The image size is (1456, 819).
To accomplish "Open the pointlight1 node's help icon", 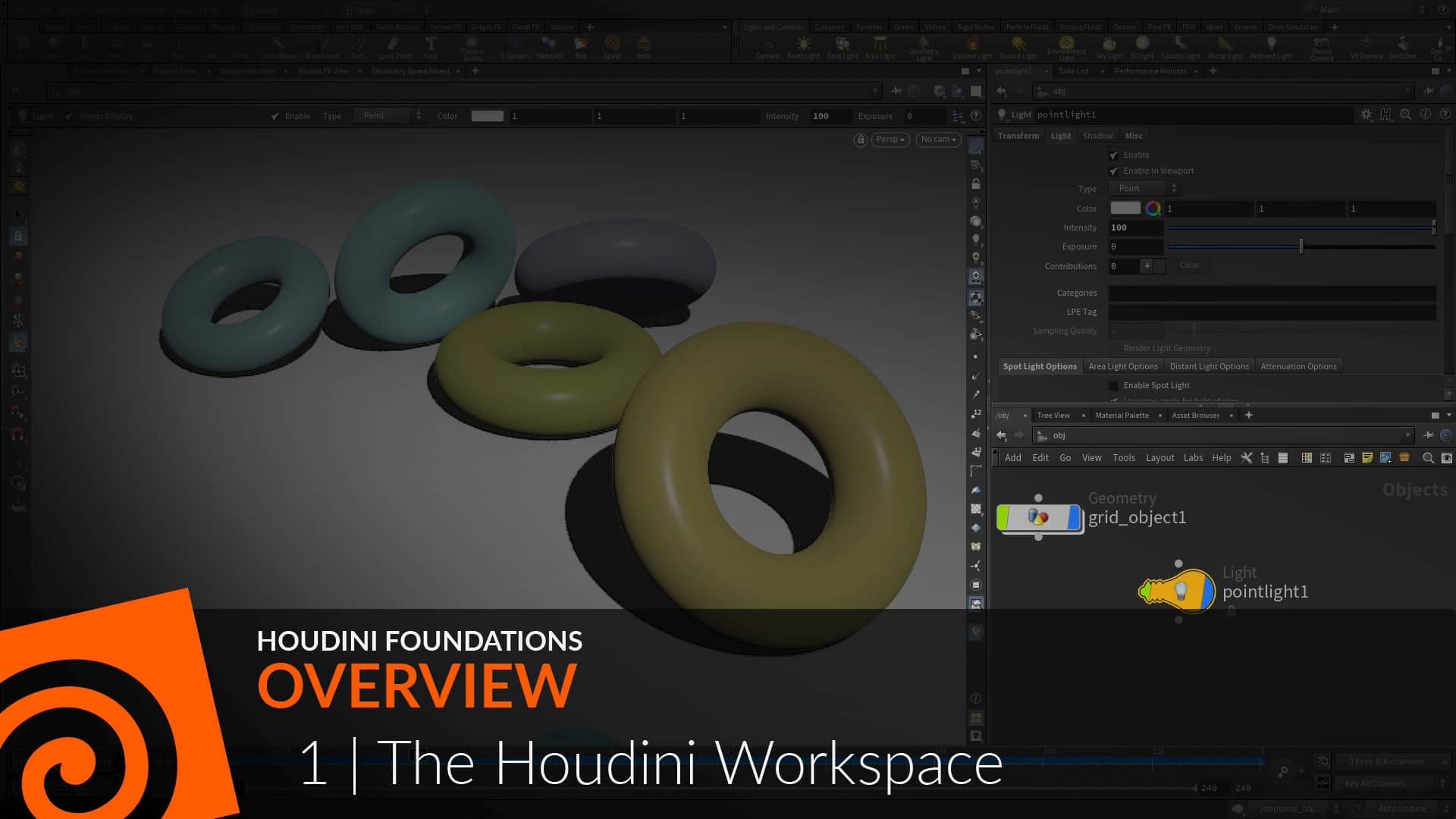I will tap(1446, 115).
